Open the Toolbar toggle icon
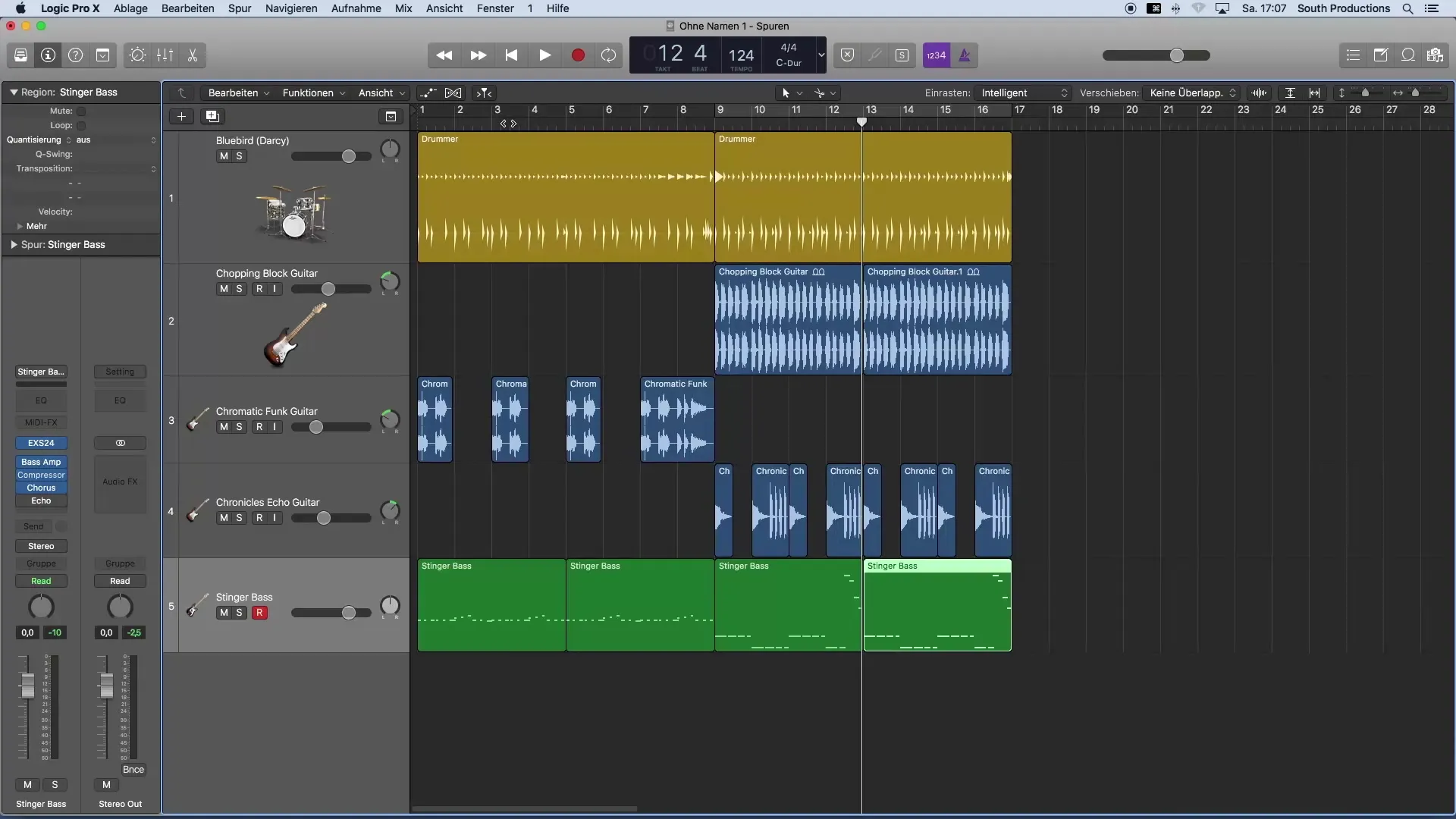 tap(102, 55)
